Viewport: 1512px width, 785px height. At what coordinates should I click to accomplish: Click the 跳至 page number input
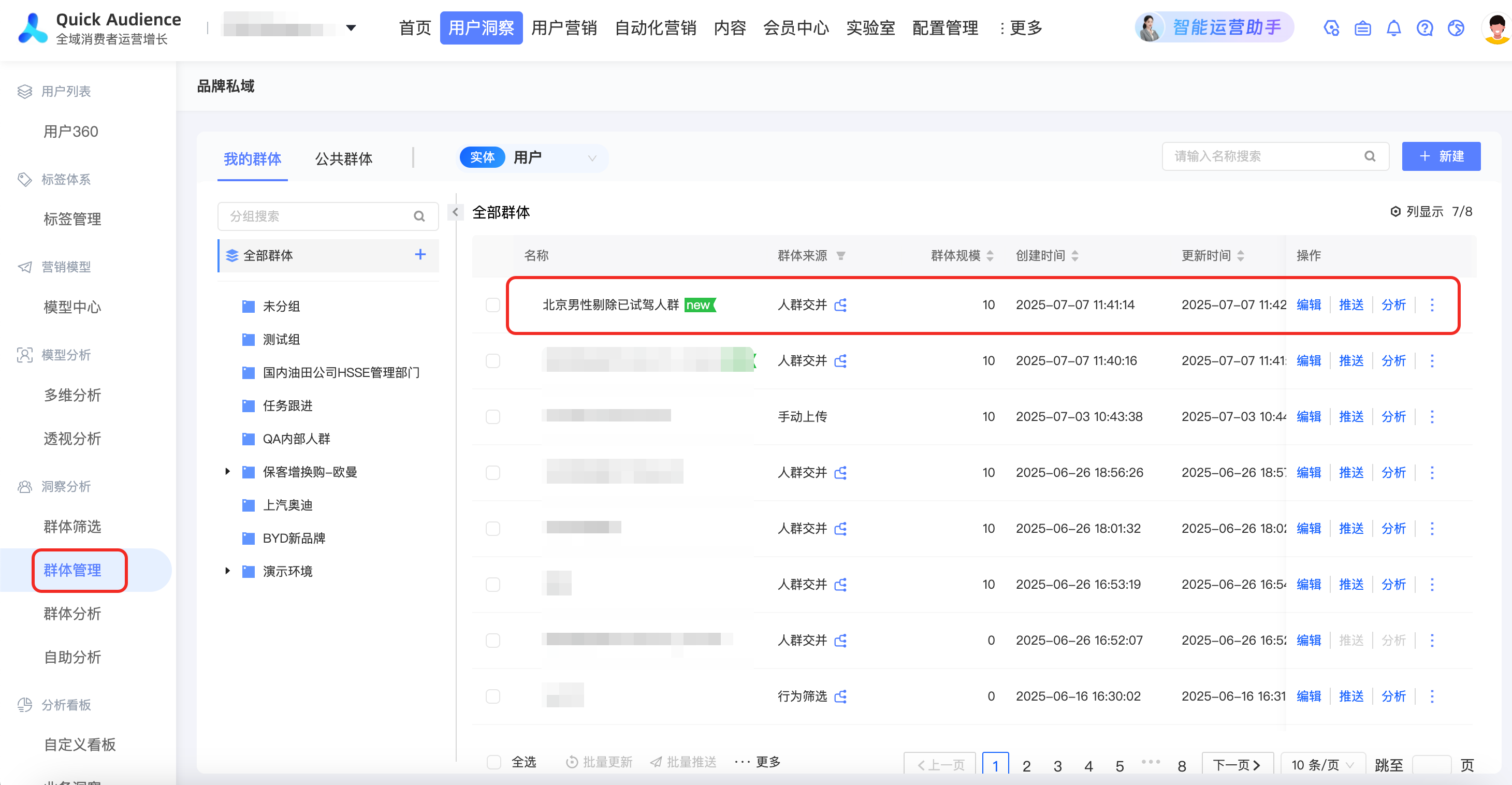coord(1431,764)
